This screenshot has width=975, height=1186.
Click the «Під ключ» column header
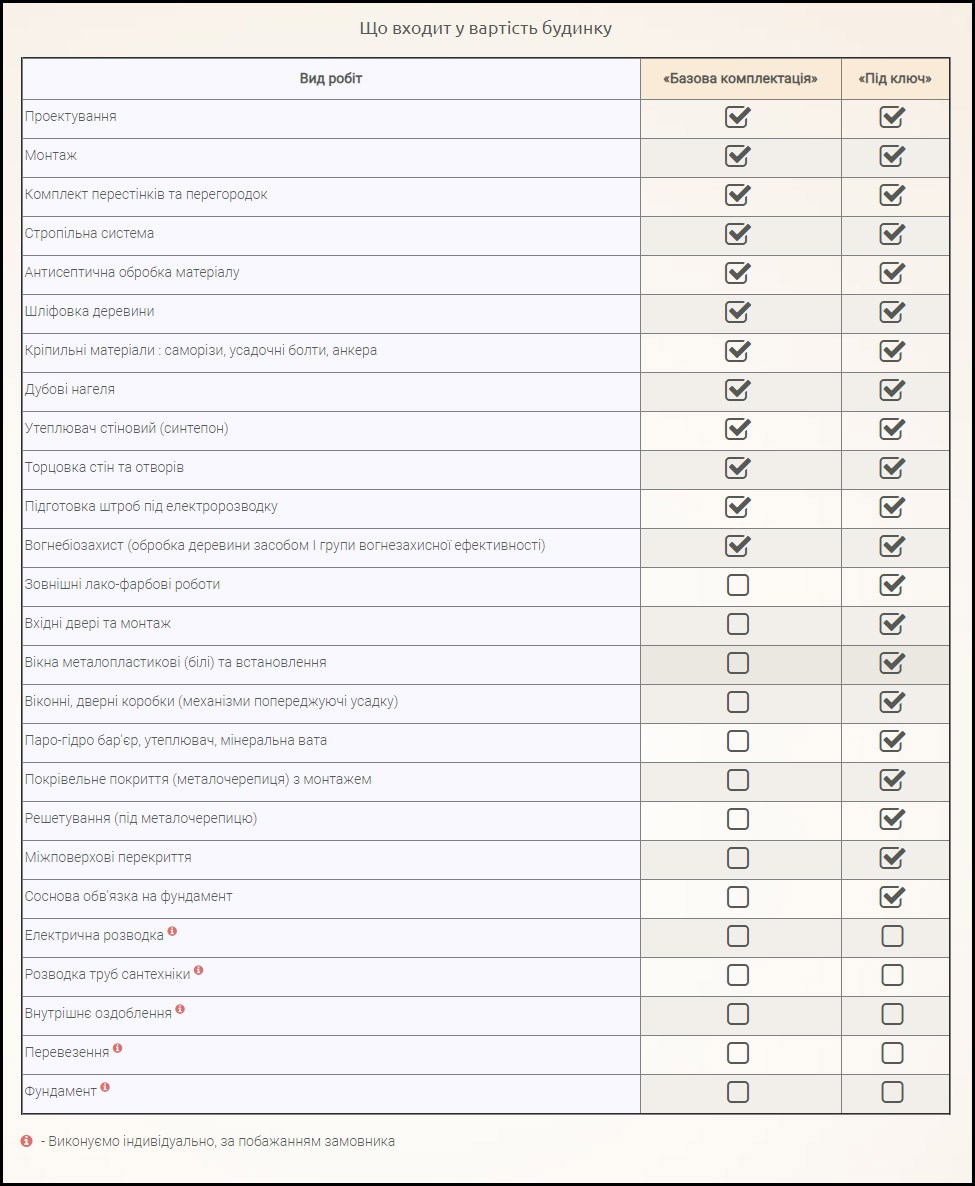(x=895, y=79)
